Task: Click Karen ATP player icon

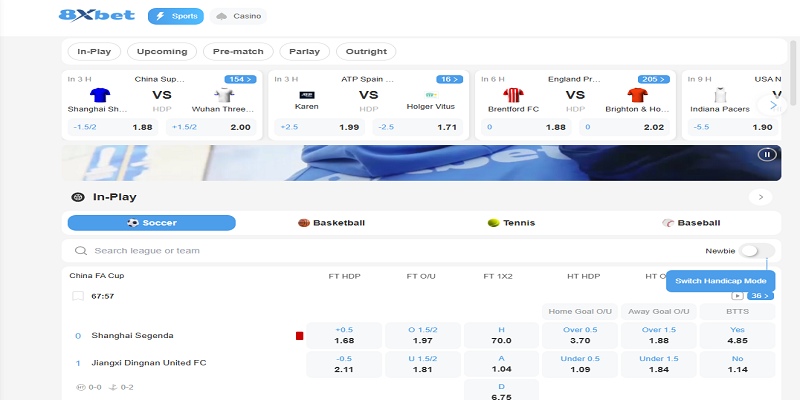Action: coord(307,95)
